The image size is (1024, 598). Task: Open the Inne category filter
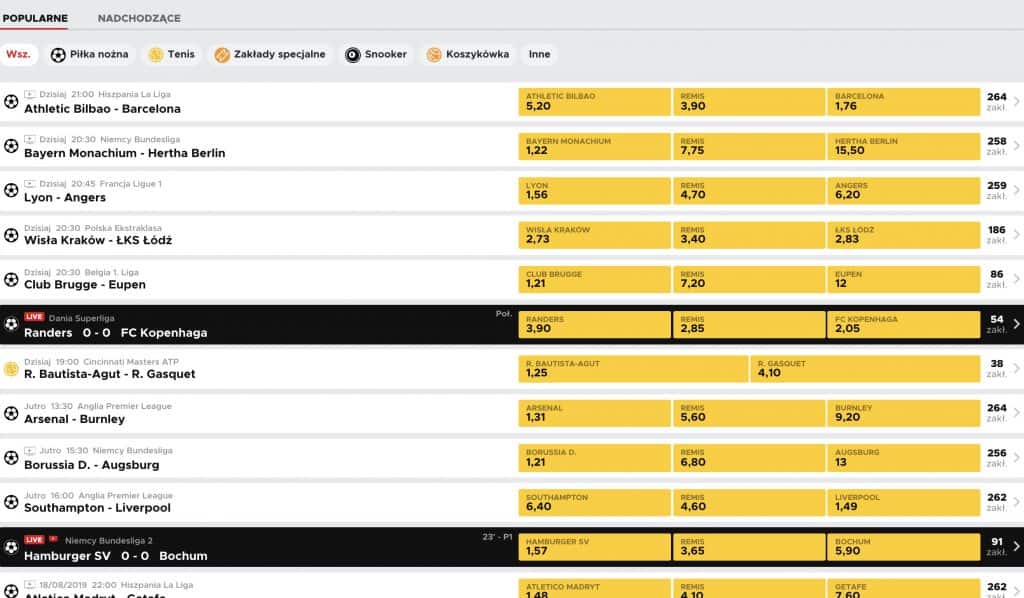tap(539, 54)
